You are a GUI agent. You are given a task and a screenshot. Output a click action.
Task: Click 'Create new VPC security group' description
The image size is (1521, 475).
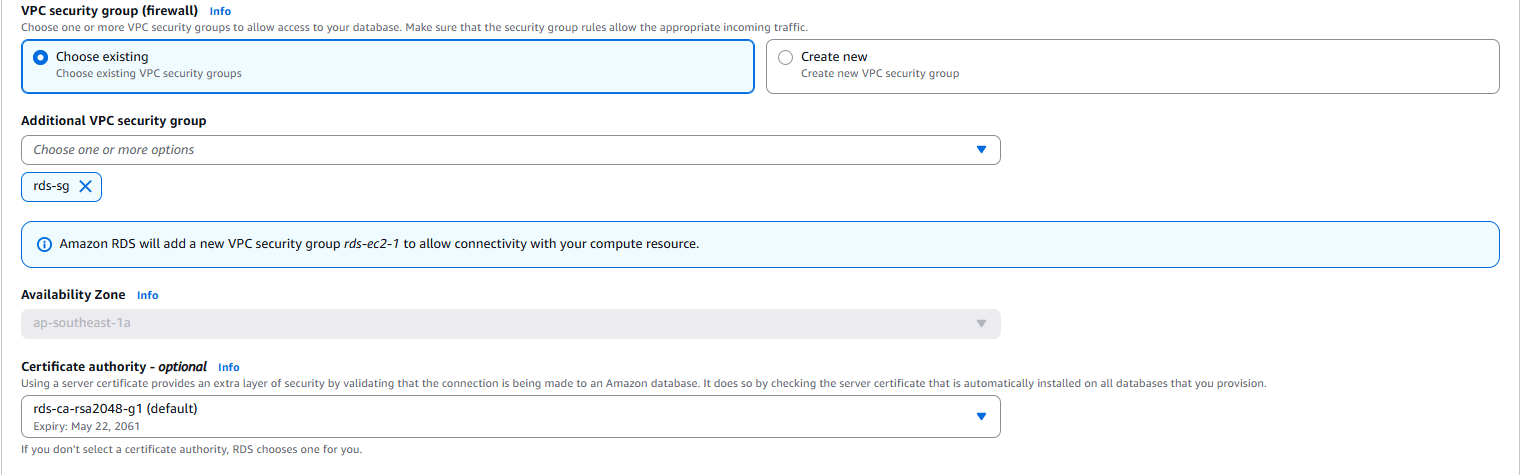[x=880, y=73]
